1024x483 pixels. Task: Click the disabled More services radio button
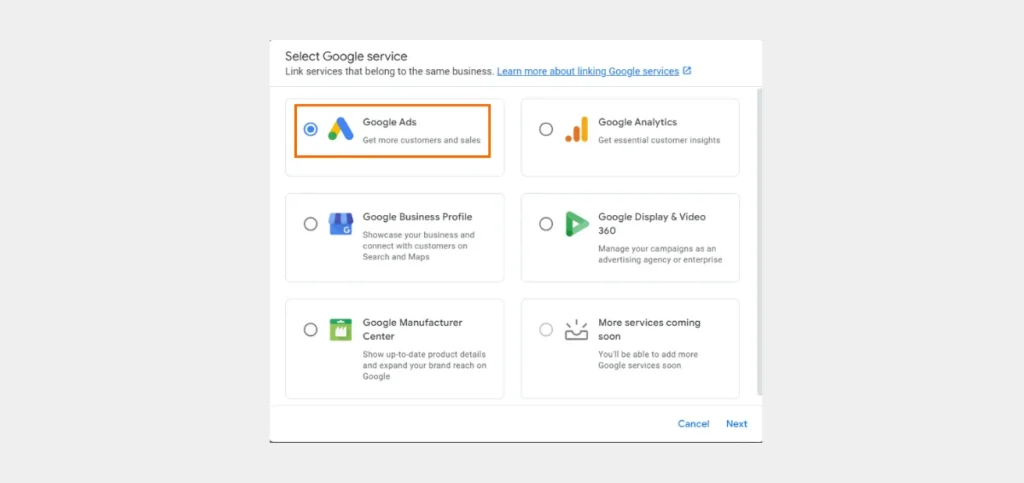click(546, 330)
